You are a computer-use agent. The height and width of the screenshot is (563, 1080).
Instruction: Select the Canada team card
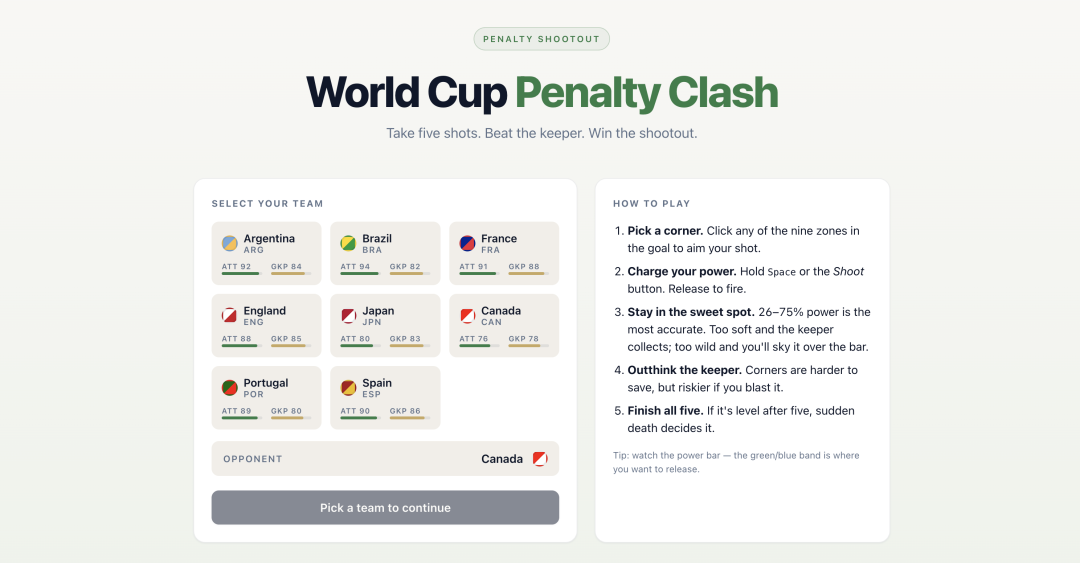point(504,325)
